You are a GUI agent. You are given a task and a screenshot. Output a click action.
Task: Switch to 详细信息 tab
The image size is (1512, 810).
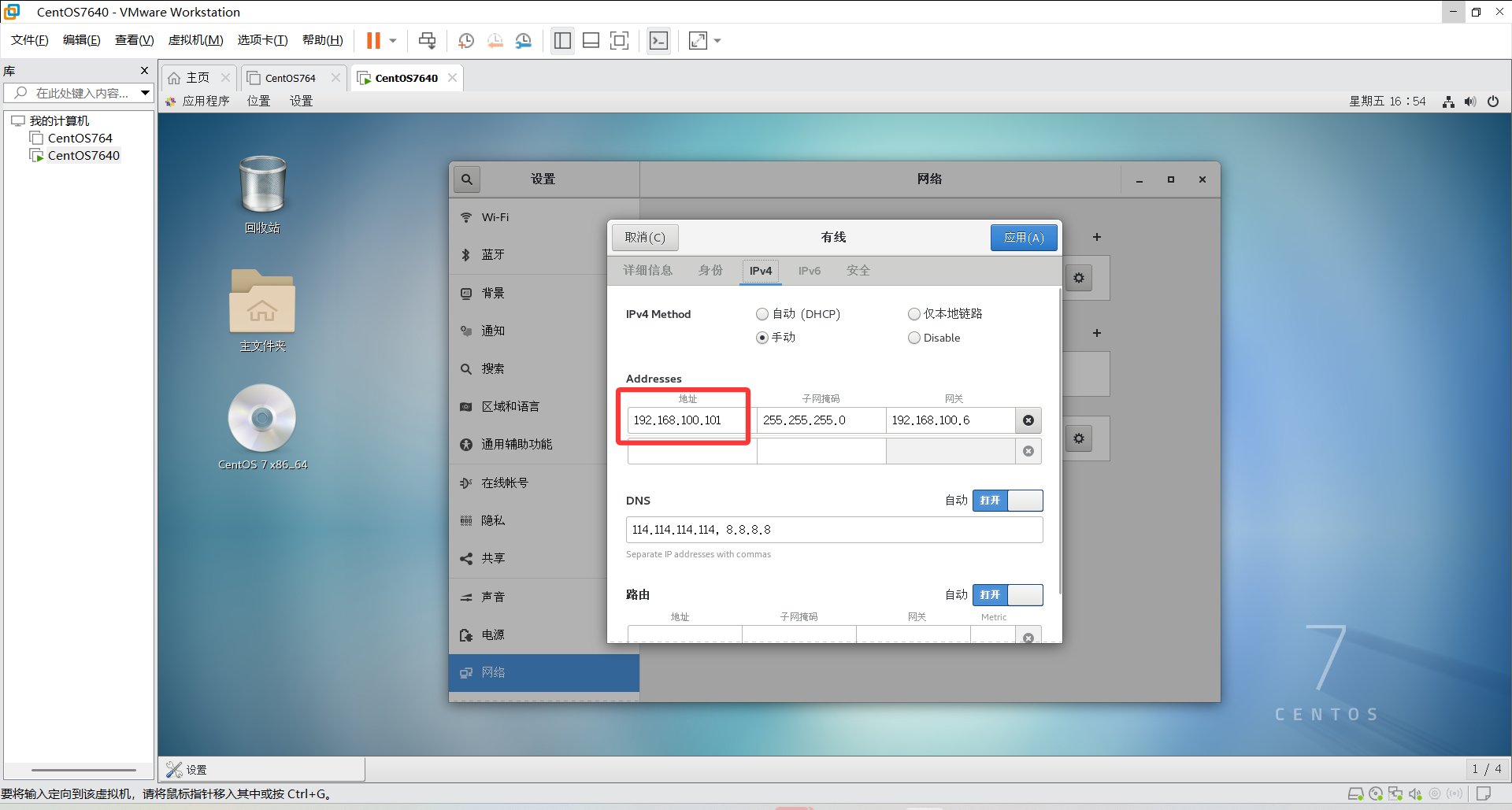point(648,270)
